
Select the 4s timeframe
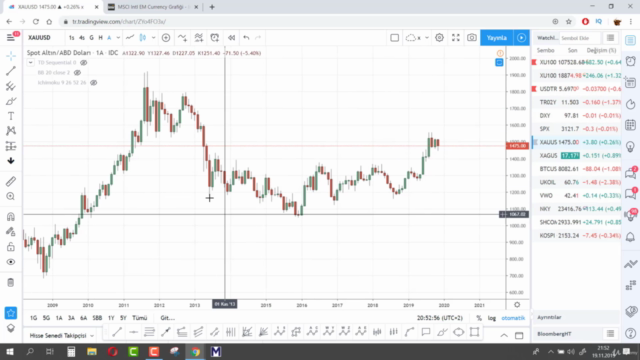pyautogui.click(x=82, y=38)
